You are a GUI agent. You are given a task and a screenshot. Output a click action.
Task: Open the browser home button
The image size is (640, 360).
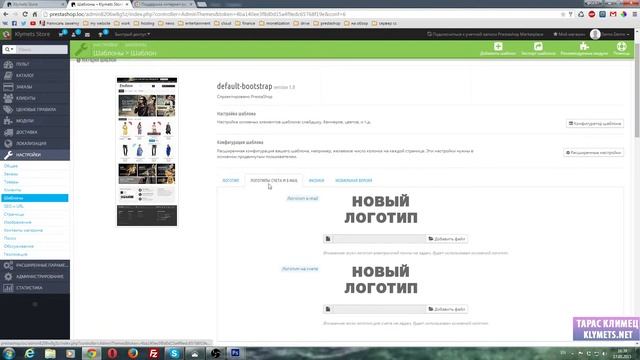pyautogui.click(x=35, y=14)
